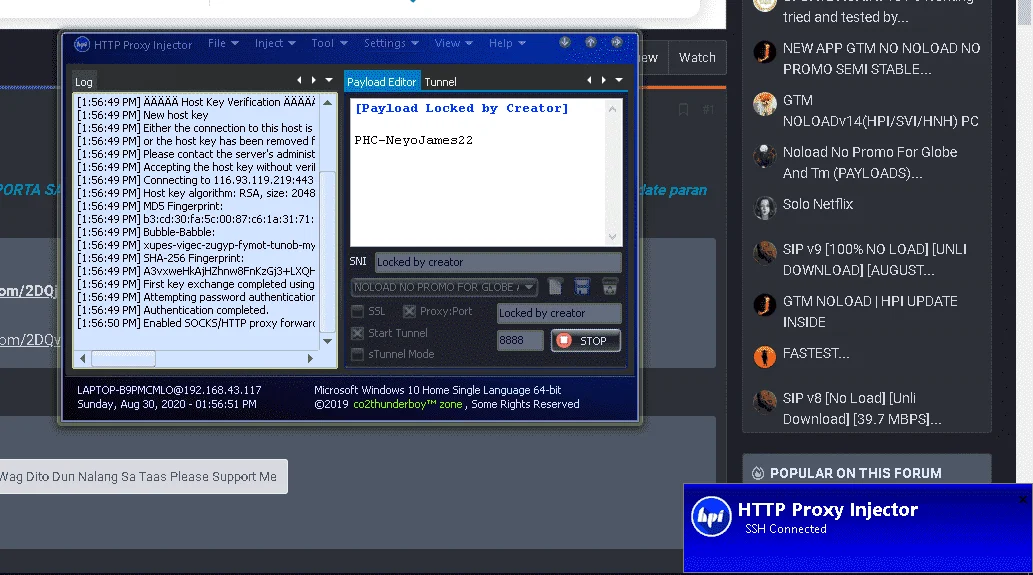Click the flame icon beside POPULAR ON THIS FORUM
Image resolution: width=1033 pixels, height=575 pixels.
tap(758, 473)
